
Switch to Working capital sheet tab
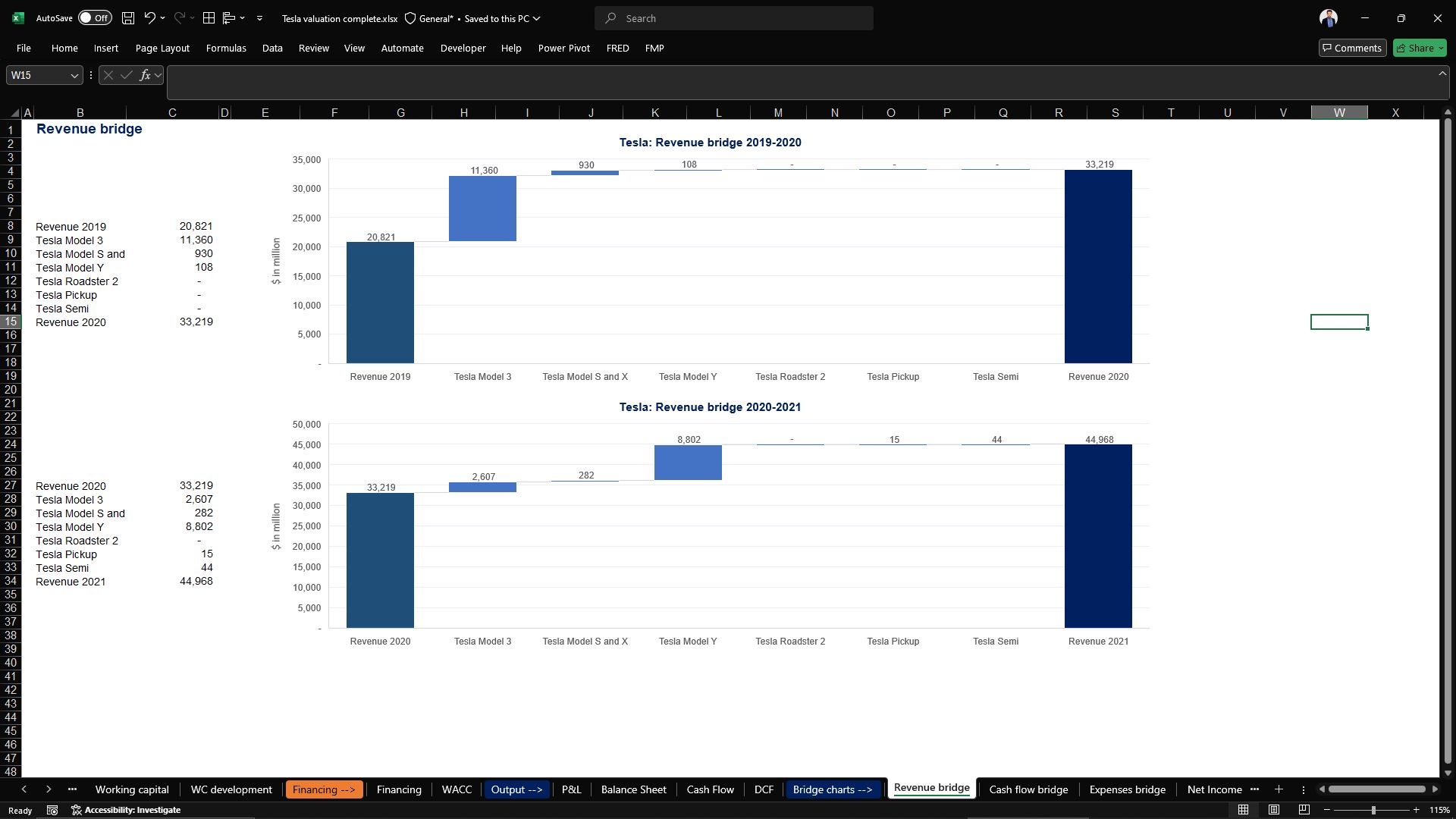pyautogui.click(x=132, y=789)
